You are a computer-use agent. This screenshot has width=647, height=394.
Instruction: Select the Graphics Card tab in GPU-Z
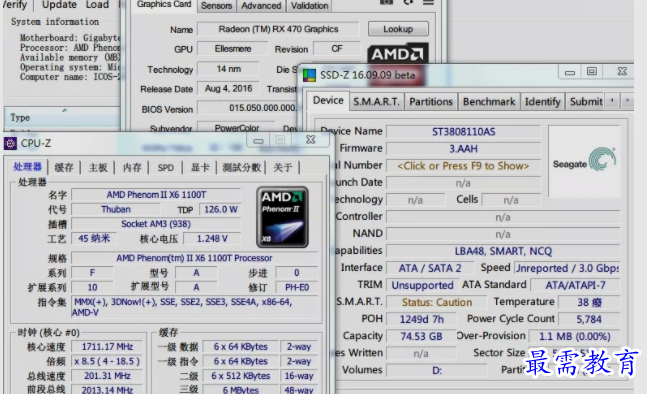point(164,5)
